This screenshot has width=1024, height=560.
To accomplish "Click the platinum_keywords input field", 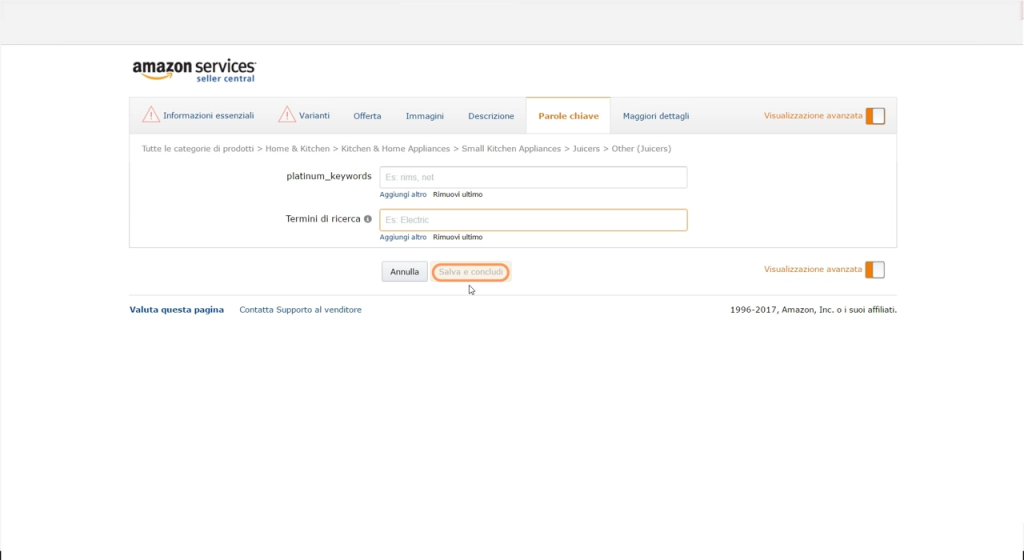I will [x=533, y=177].
